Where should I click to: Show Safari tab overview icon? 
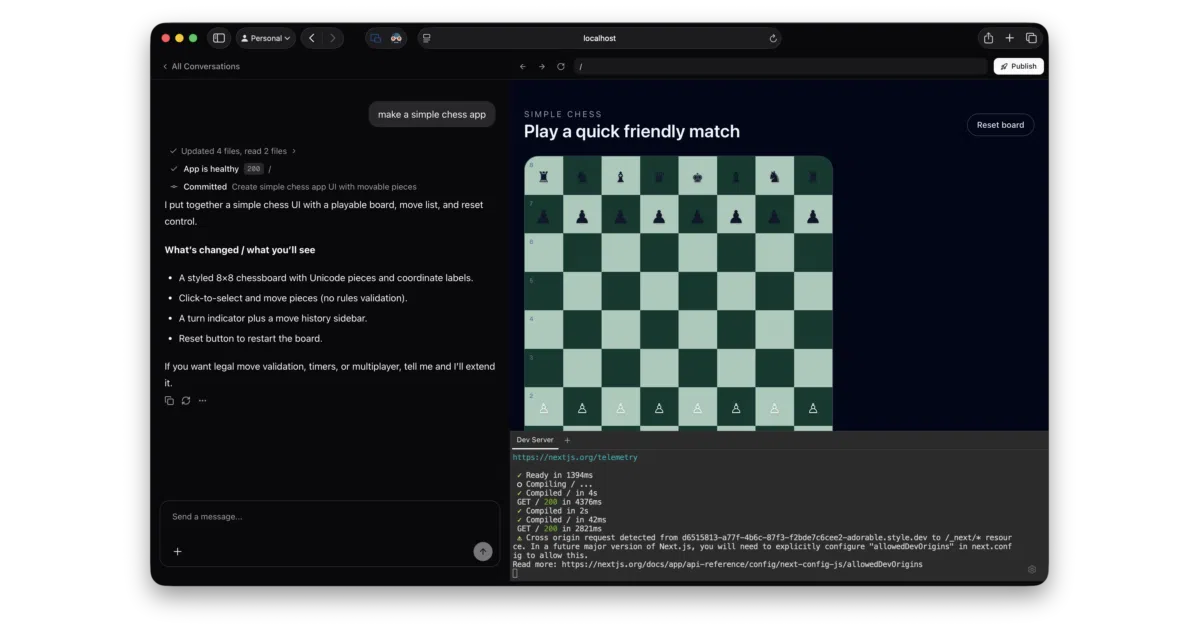point(1031,38)
